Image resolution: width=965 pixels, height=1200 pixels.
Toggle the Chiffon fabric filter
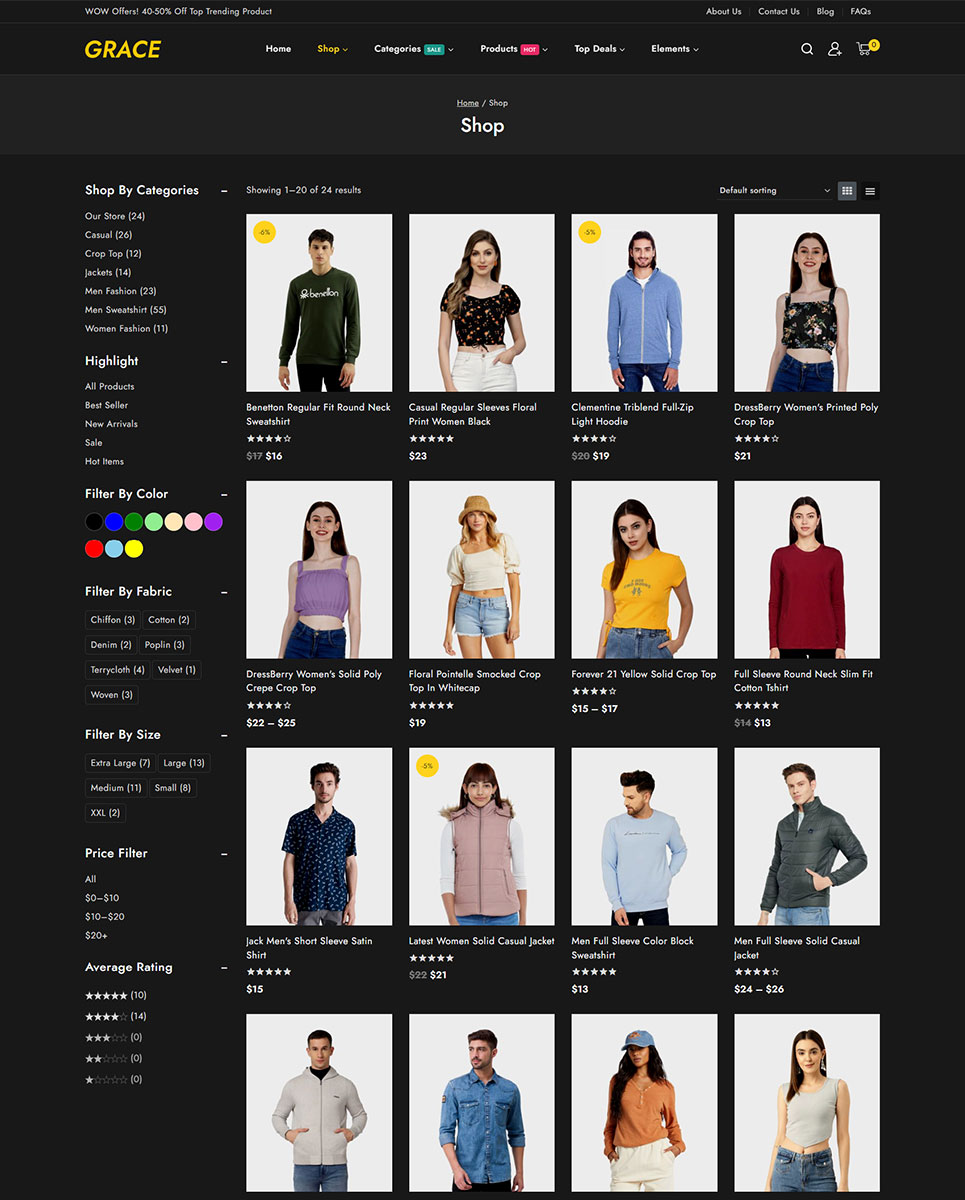[x=112, y=620]
